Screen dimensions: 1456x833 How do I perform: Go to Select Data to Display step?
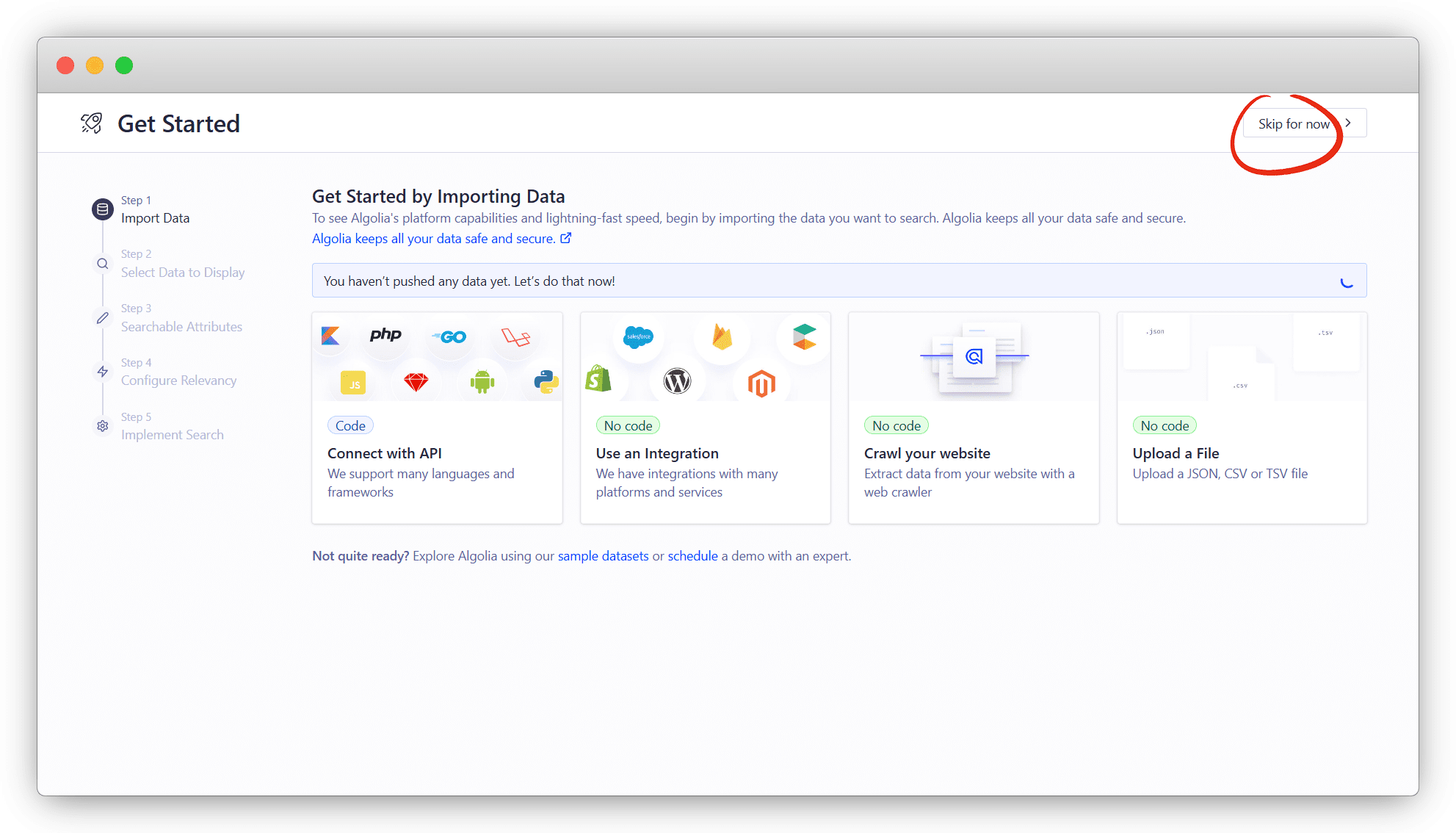[183, 273]
